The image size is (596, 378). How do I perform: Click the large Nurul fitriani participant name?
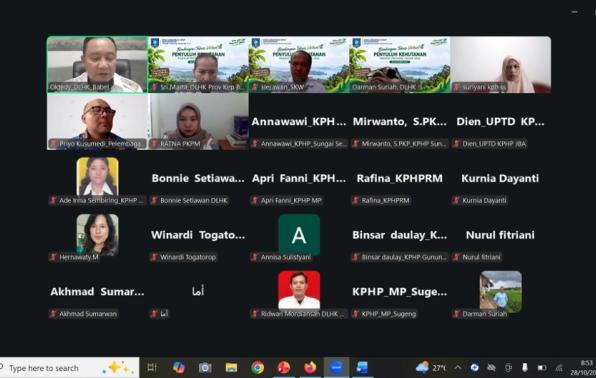pos(500,235)
